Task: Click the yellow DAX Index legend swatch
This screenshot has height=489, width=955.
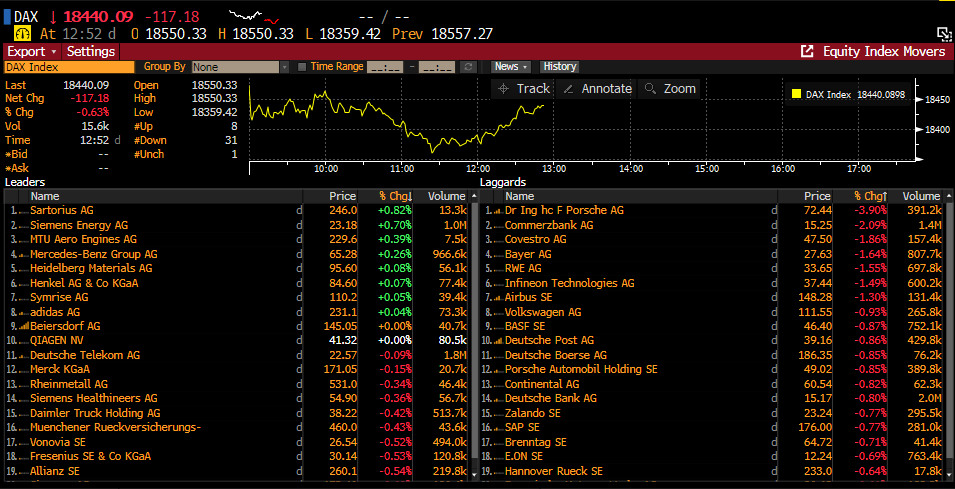Action: tap(796, 95)
